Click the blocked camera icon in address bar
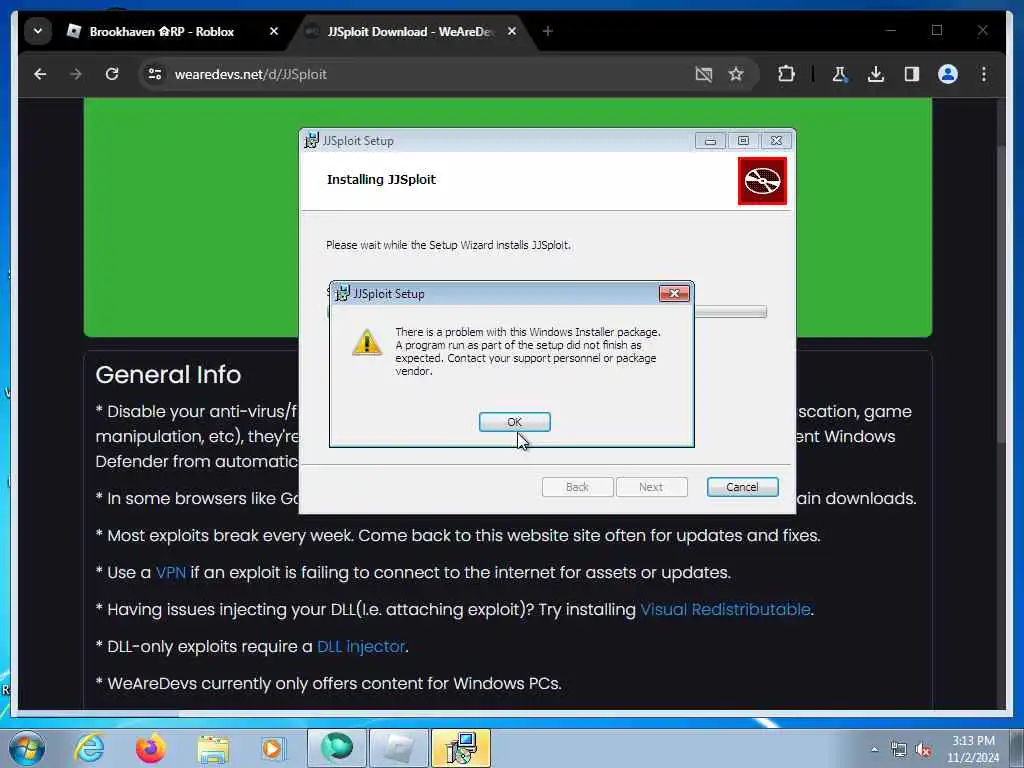This screenshot has width=1024, height=768. click(x=703, y=74)
